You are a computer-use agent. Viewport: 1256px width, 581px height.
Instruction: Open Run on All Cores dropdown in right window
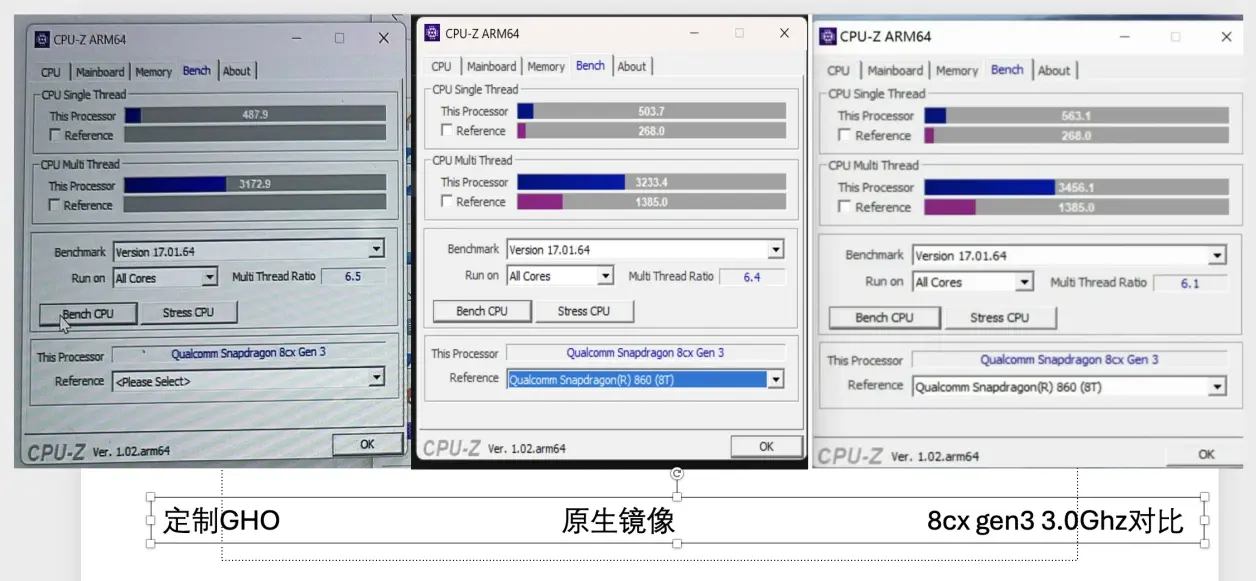coord(1024,283)
